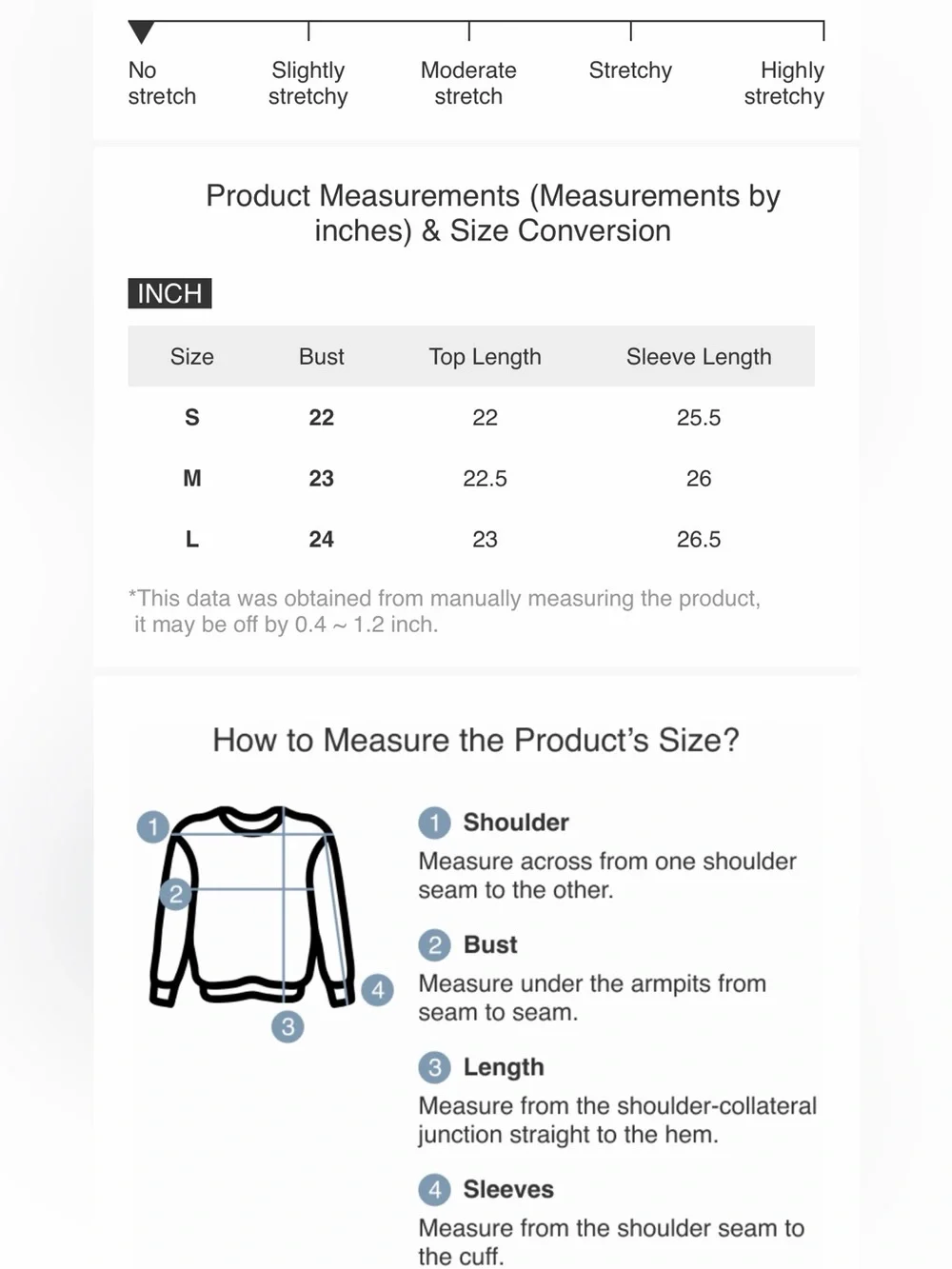The height and width of the screenshot is (1269, 952).
Task: Click the bust marker 2 on sweater diagram
Action: coord(175,894)
